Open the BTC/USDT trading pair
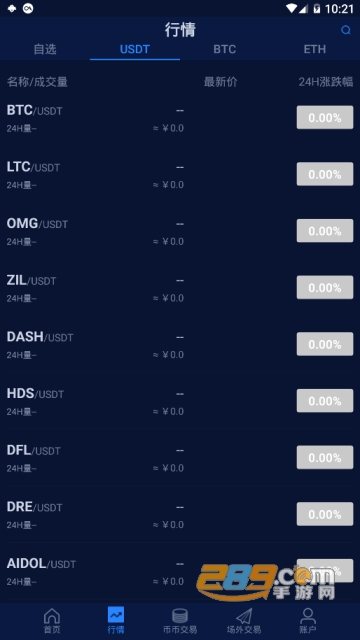Viewport: 360px width, 640px height. 180,118
